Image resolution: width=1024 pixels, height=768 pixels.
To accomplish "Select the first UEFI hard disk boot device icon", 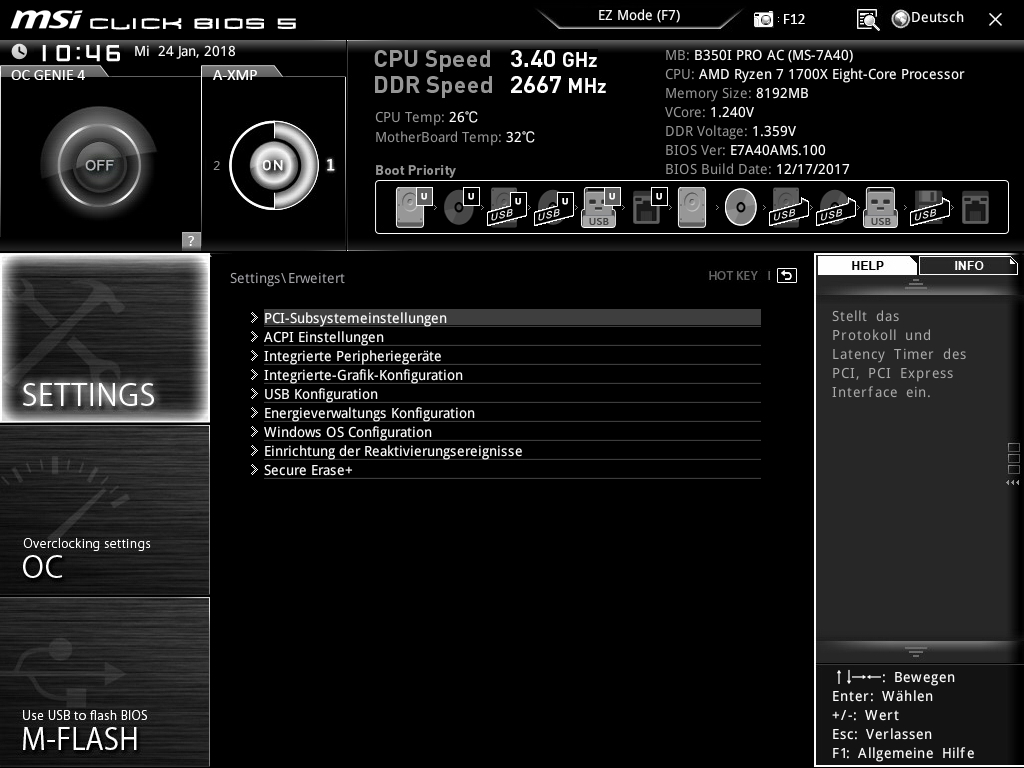I will (414, 208).
